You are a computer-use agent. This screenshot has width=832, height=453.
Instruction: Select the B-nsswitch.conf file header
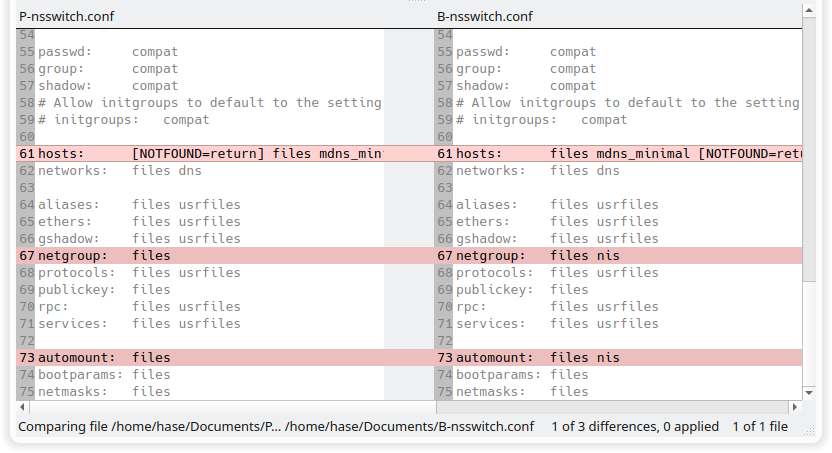click(485, 16)
